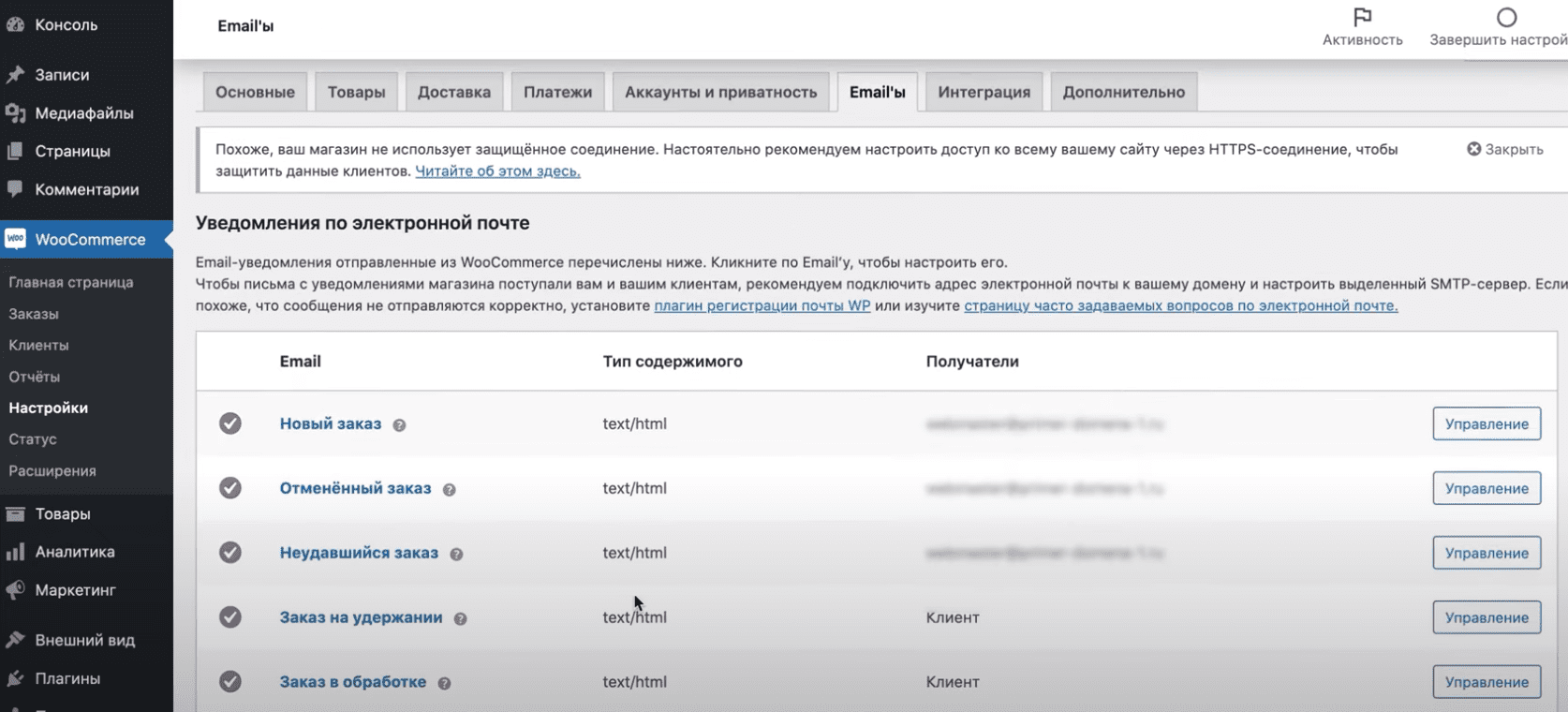Click Управление for Заказ в обработке
This screenshot has width=1568, height=712.
1487,682
